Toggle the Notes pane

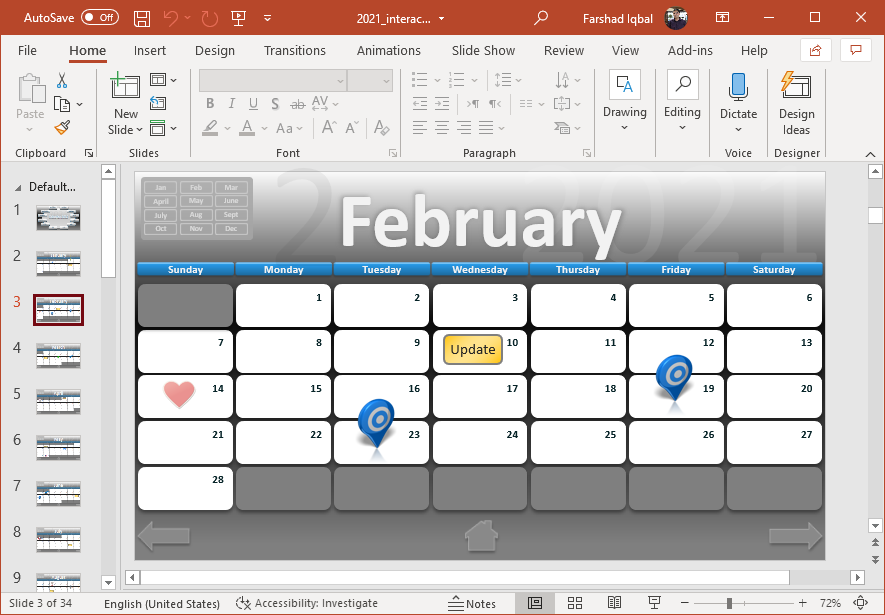(x=472, y=603)
